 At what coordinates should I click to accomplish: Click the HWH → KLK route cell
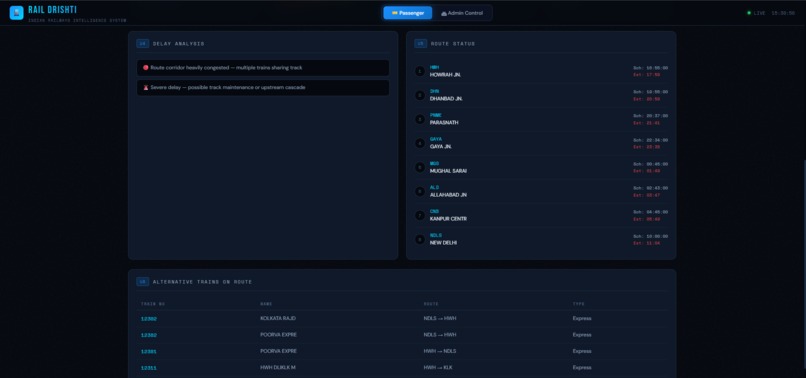437,368
